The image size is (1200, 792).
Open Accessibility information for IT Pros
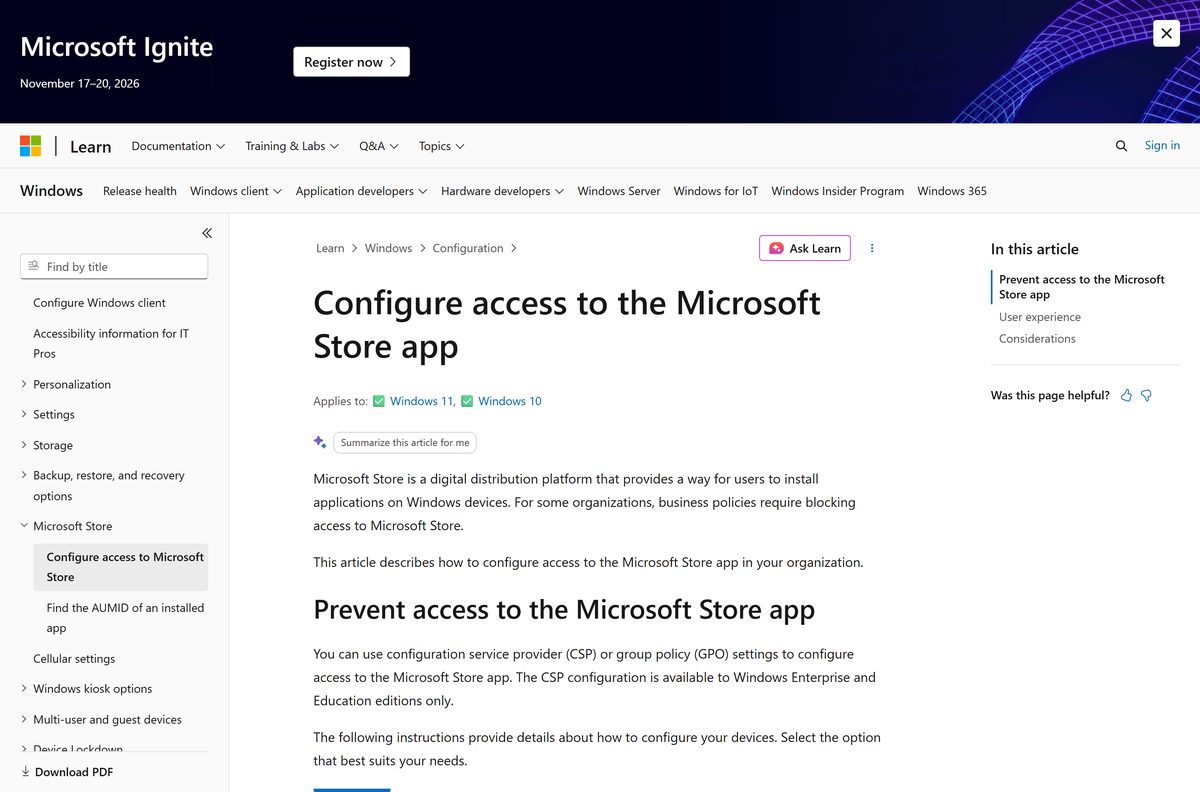click(x=111, y=343)
